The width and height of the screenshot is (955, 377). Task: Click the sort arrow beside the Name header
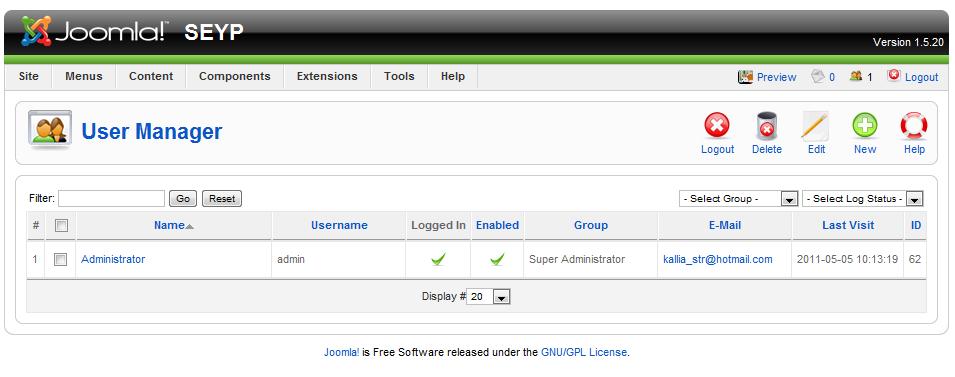[189, 226]
